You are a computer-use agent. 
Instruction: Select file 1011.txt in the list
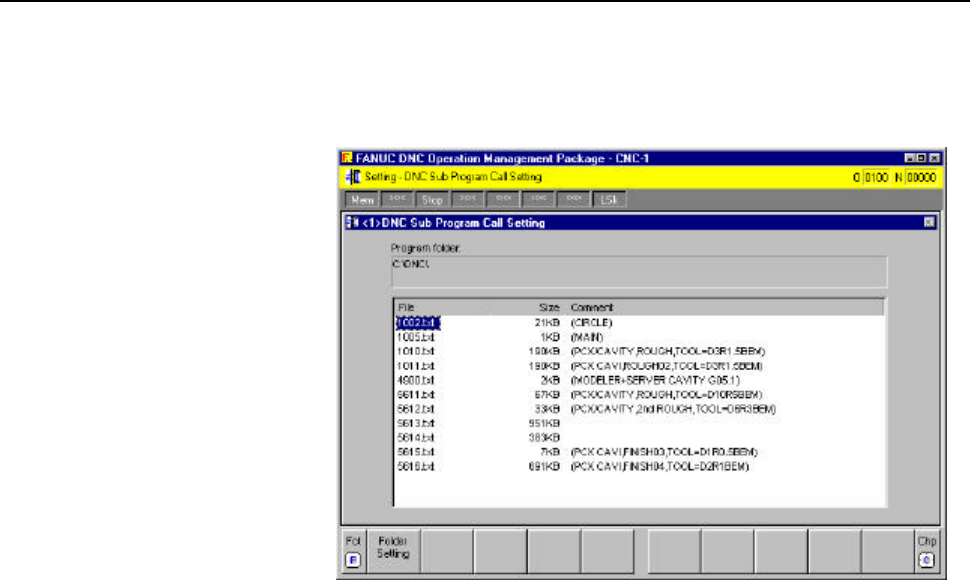pos(416,366)
